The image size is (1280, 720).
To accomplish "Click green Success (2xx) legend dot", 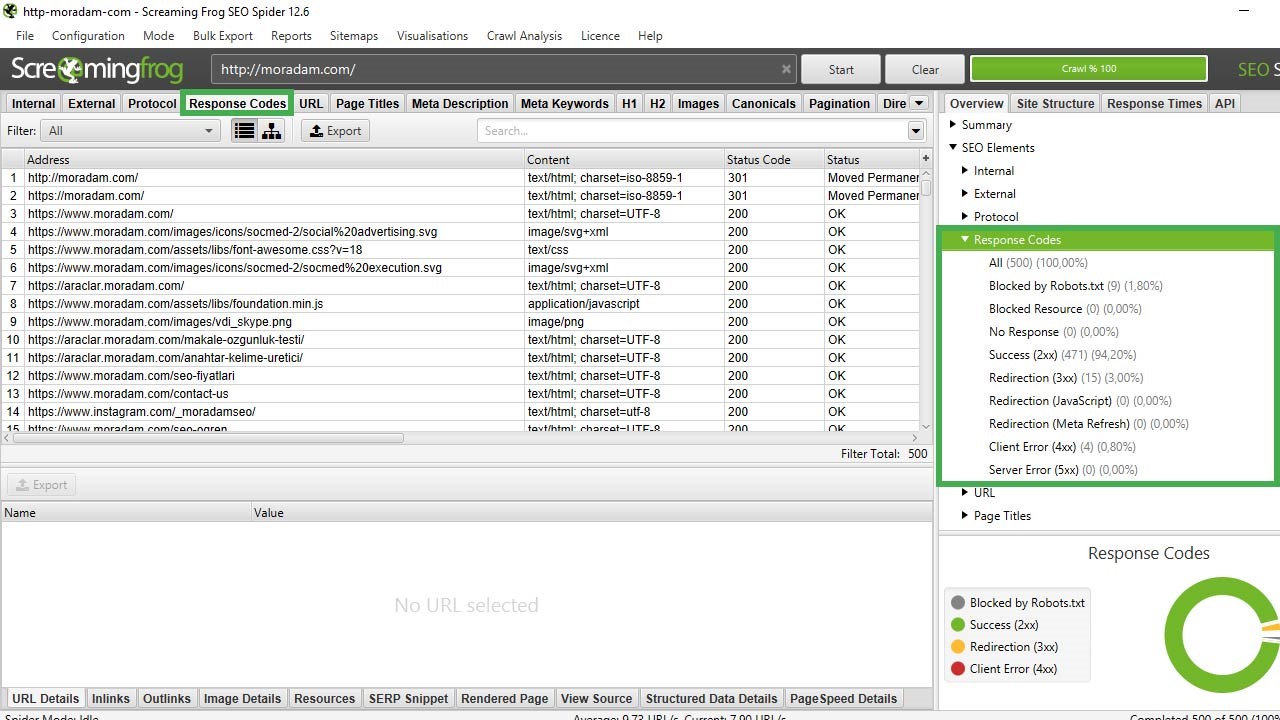I will [958, 625].
